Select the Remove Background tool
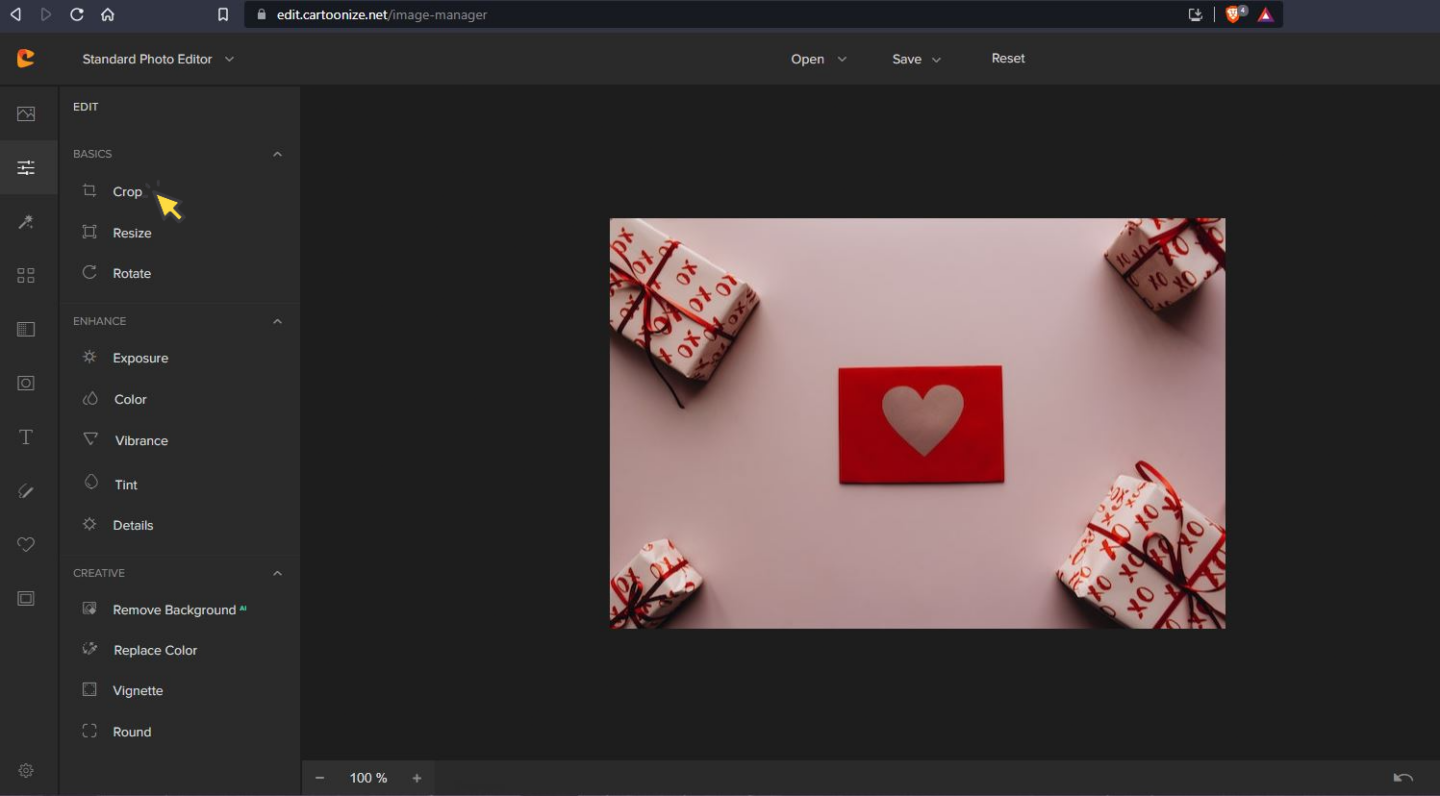Screen dimensions: 1440x796 (173, 610)
